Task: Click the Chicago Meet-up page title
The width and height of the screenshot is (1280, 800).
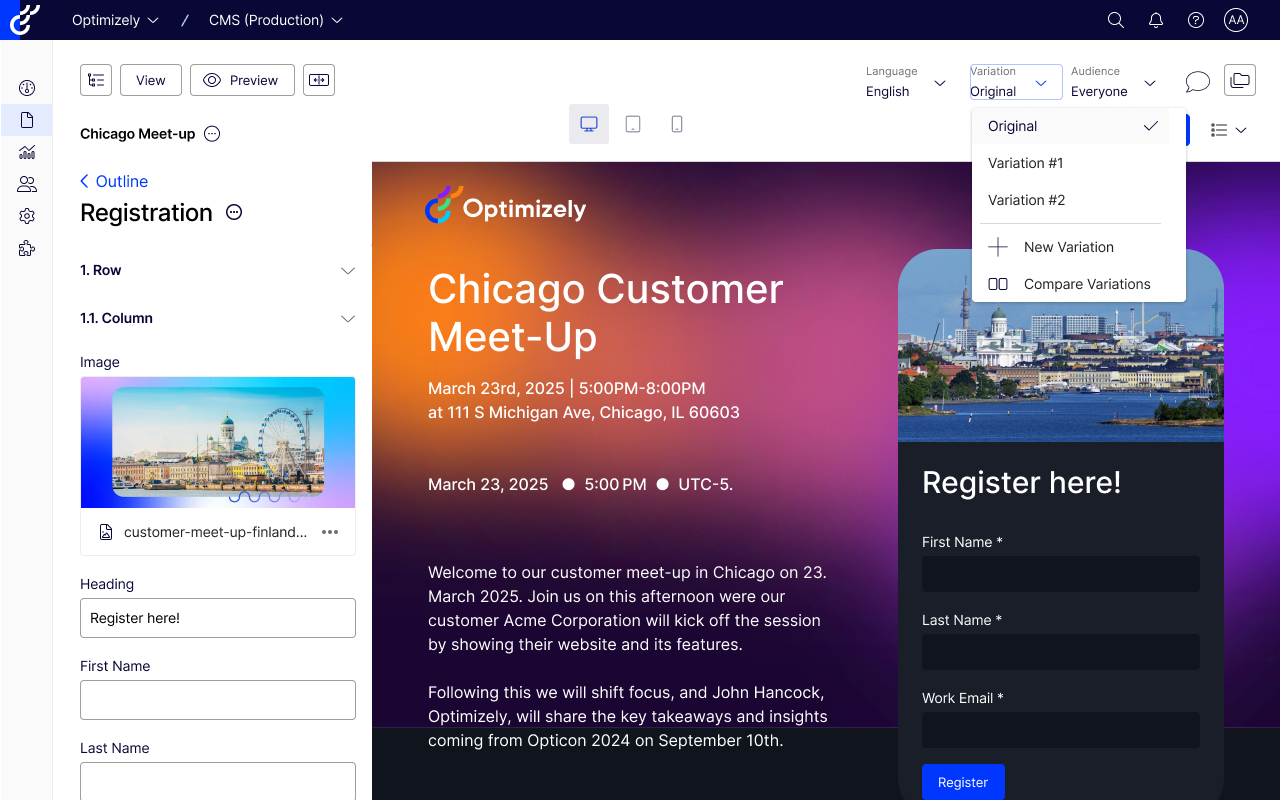Action: pyautogui.click(x=138, y=134)
